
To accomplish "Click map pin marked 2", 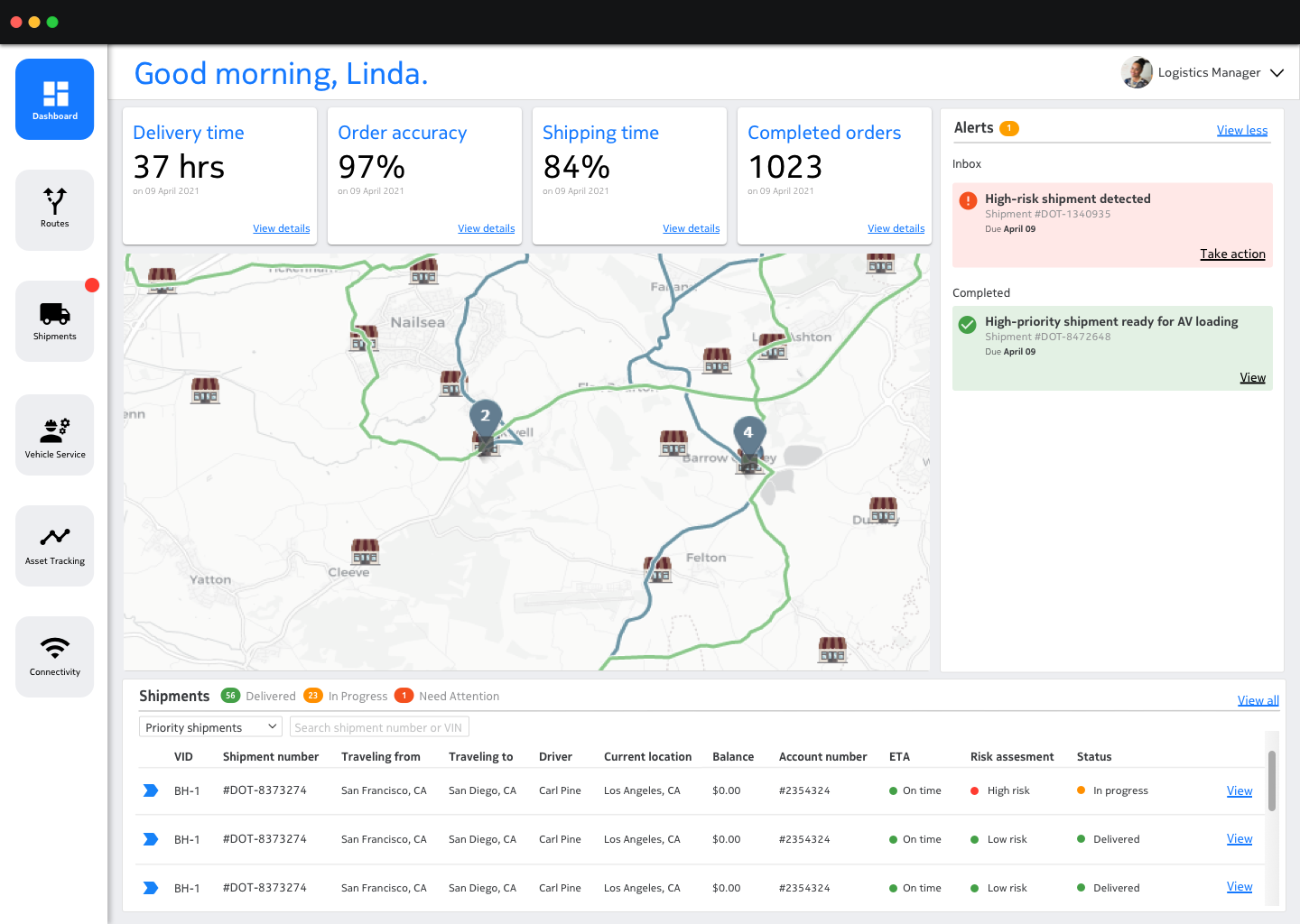I will pyautogui.click(x=486, y=420).
